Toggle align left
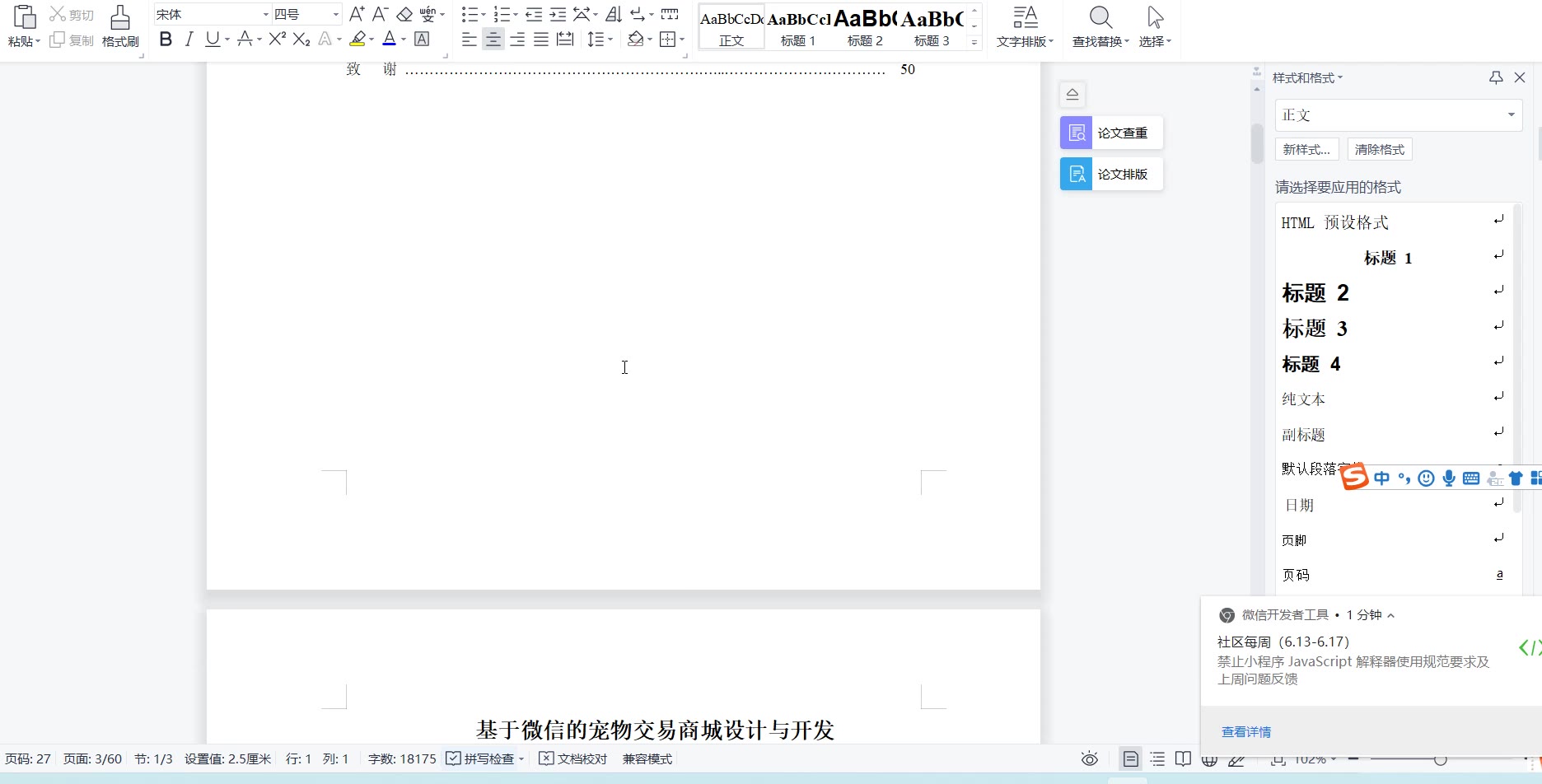The height and width of the screenshot is (784, 1542). coord(470,39)
